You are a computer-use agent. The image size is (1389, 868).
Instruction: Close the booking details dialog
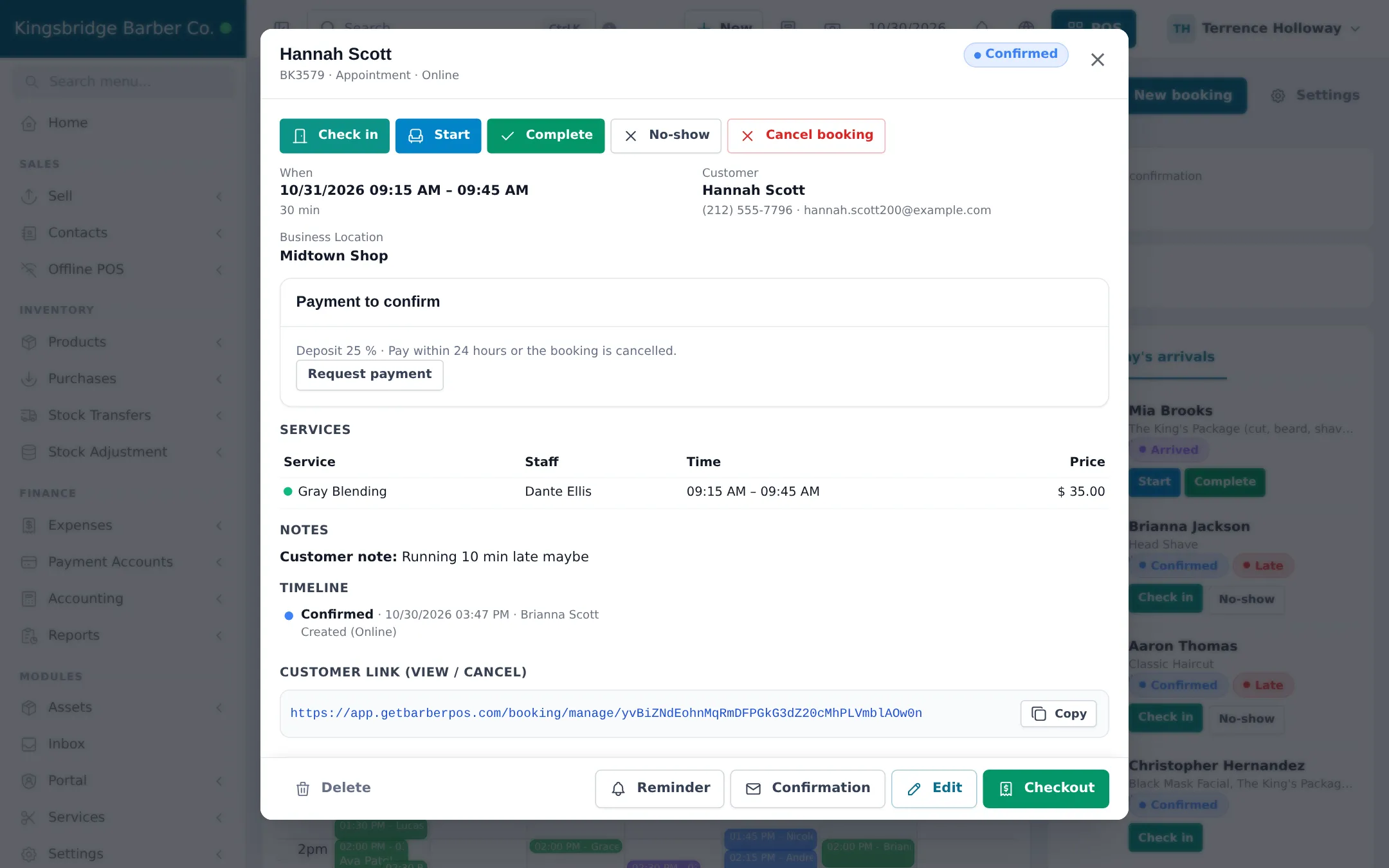click(x=1097, y=60)
